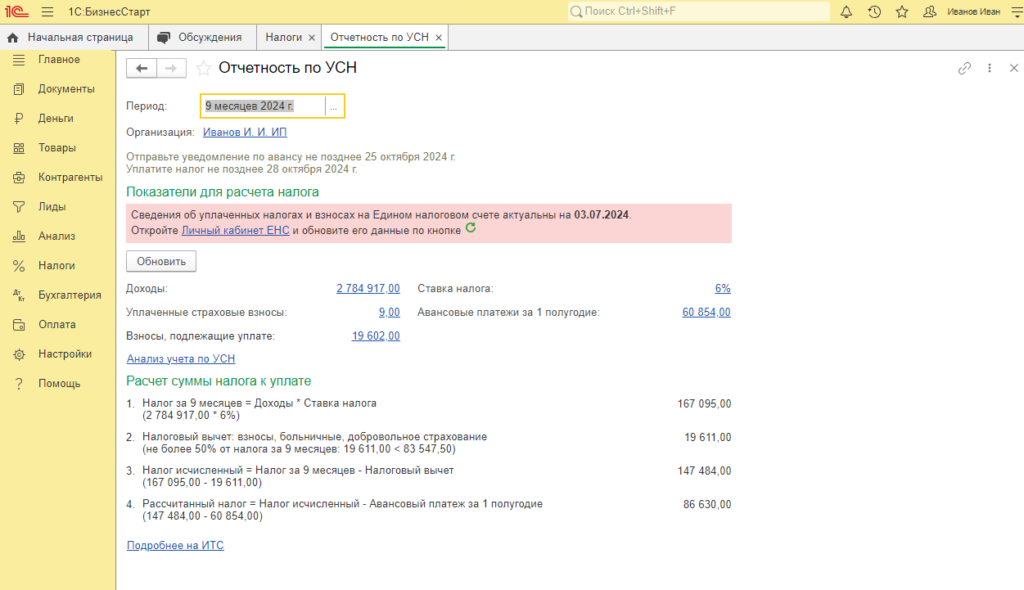1024x590 pixels.
Task: Click heading Расчет суммы налога к уплате
Action: tap(219, 381)
